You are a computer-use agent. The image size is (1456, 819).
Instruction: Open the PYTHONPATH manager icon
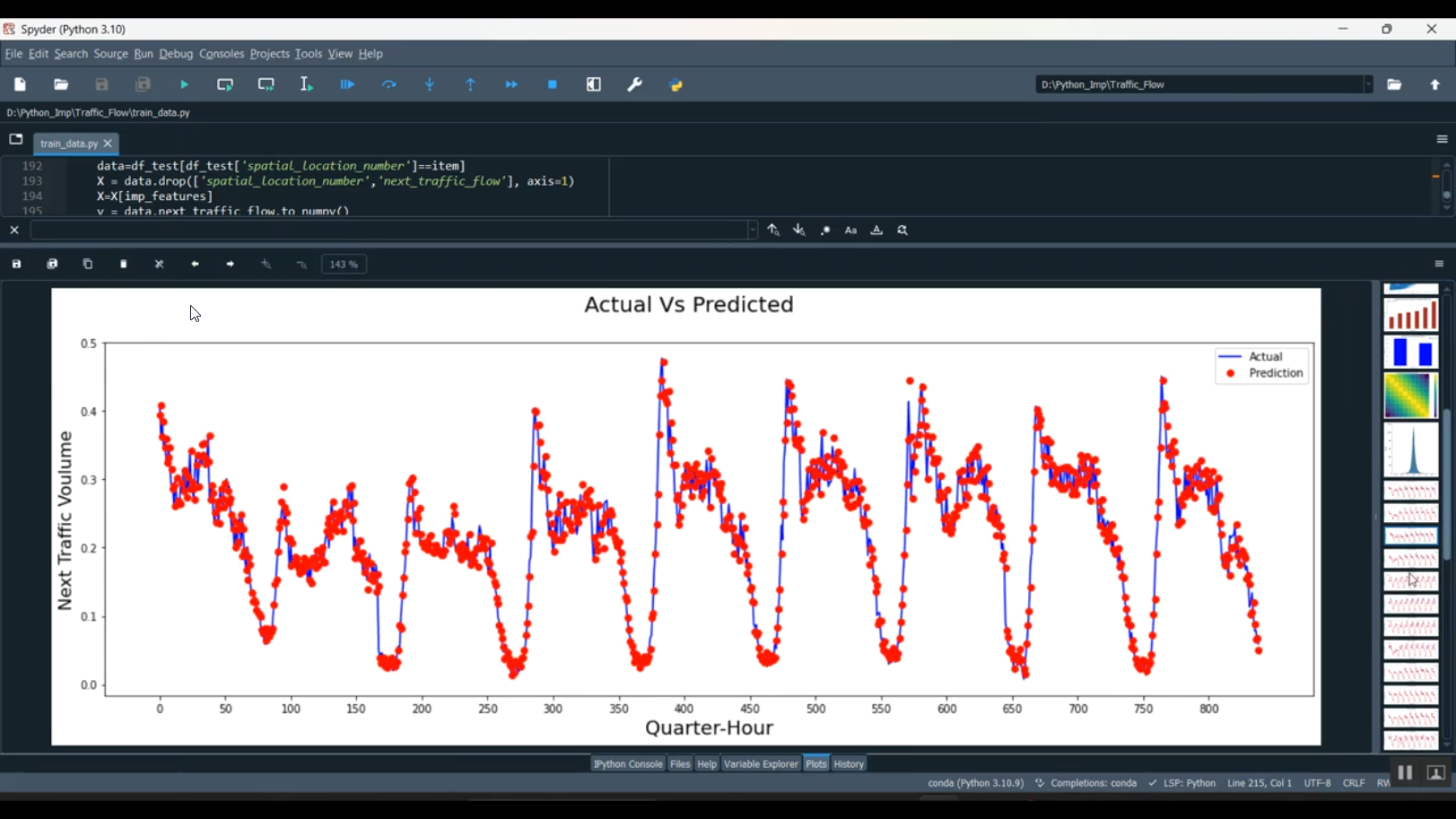[676, 84]
